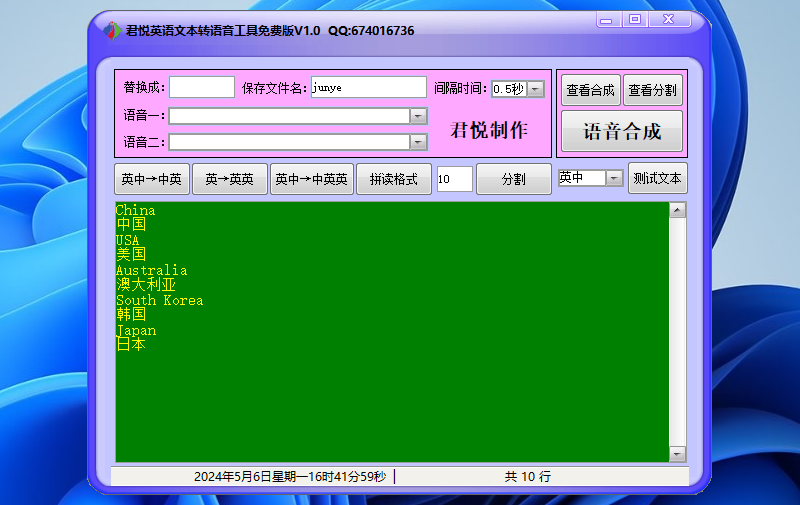The image size is (800, 505).
Task: Click the line "澳大利亚" in text area
Action: (x=146, y=284)
